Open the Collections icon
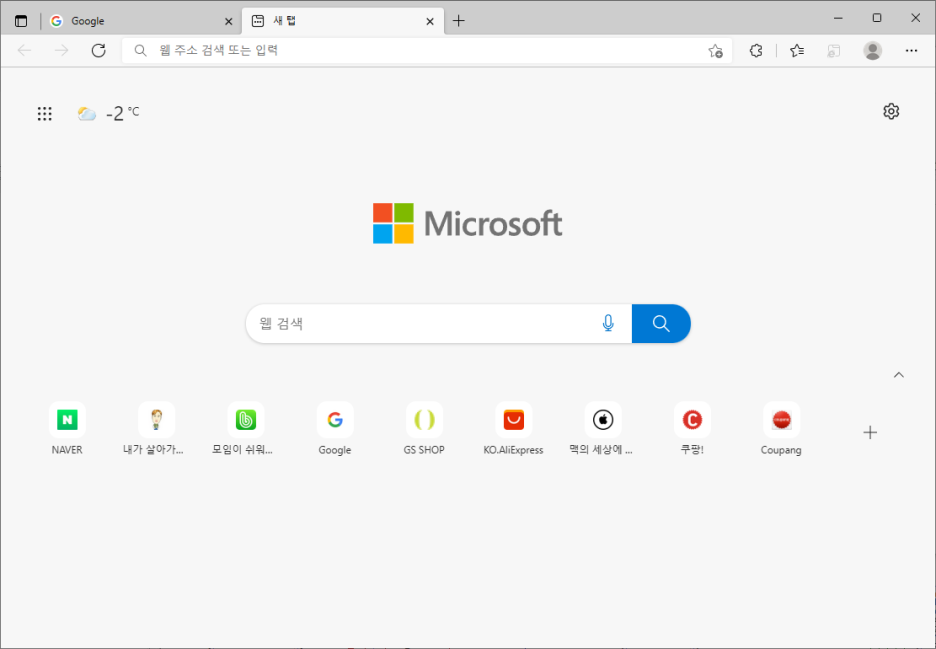 pyautogui.click(x=834, y=51)
